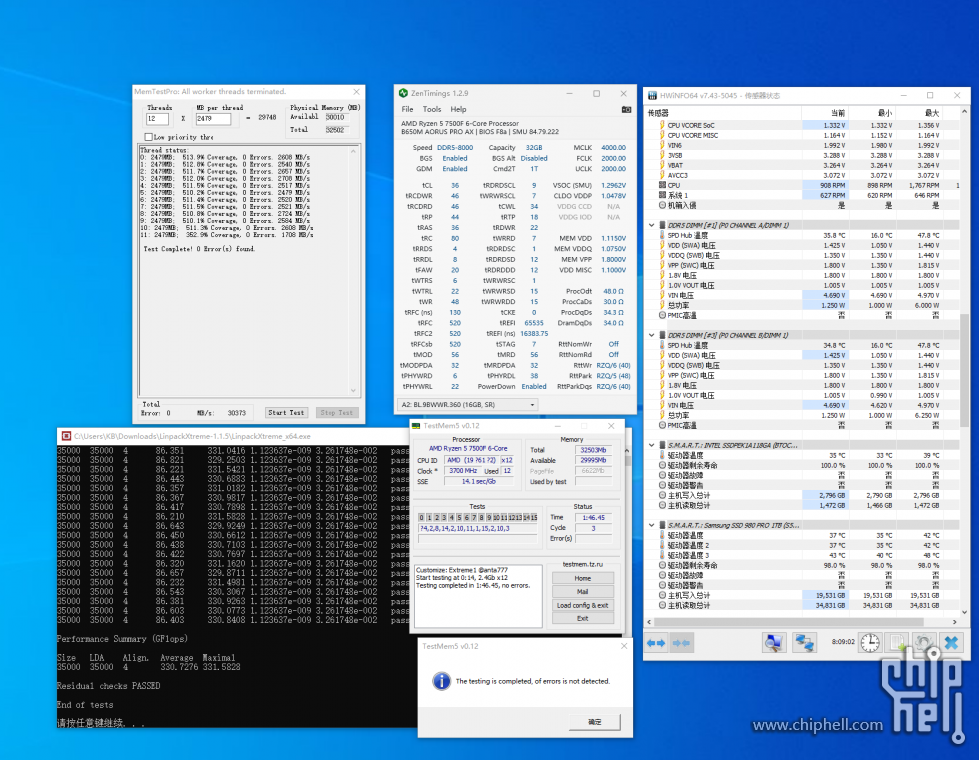Click HWiNFO network monitors icon

tap(804, 643)
